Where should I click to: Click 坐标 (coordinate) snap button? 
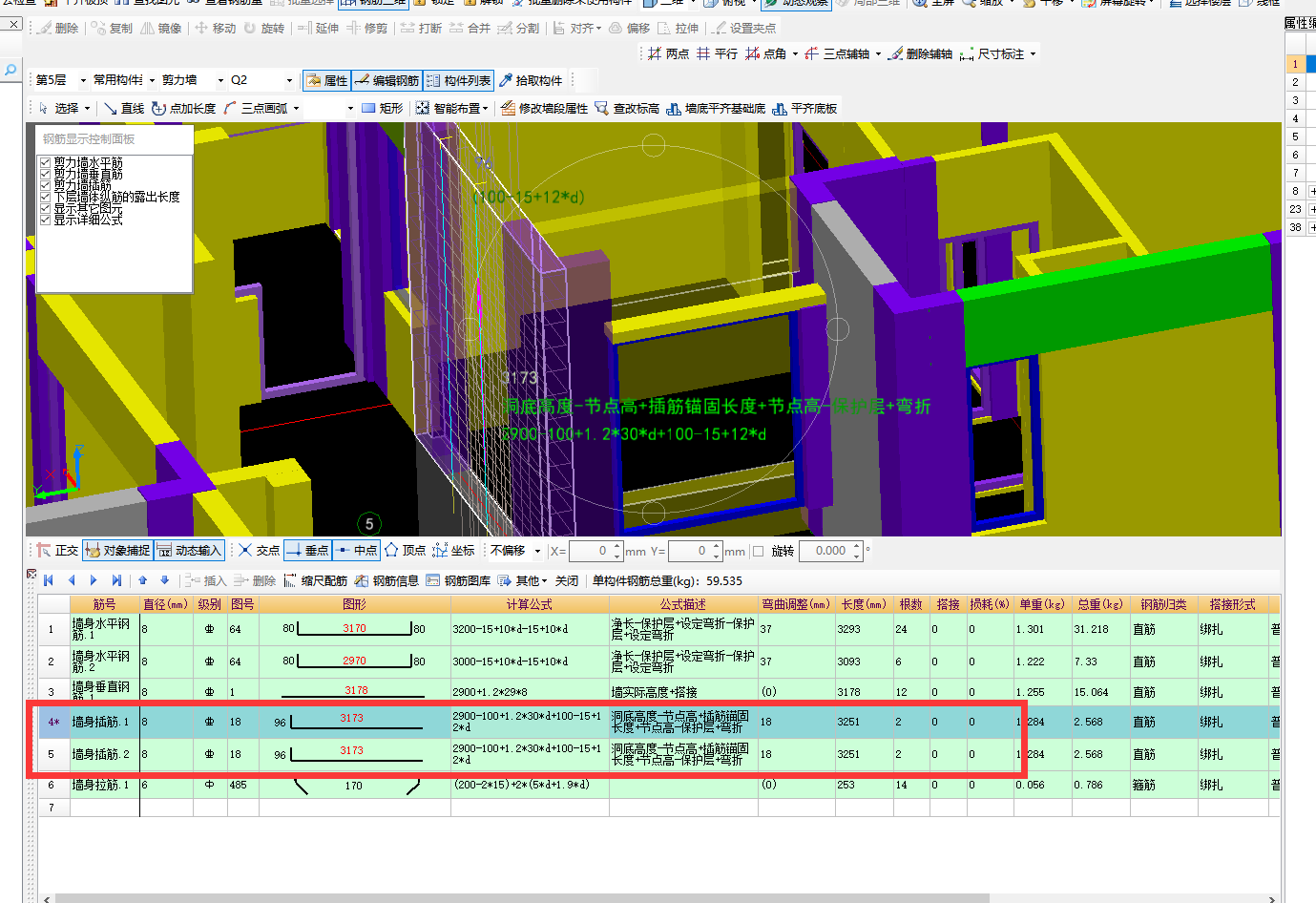[x=453, y=551]
